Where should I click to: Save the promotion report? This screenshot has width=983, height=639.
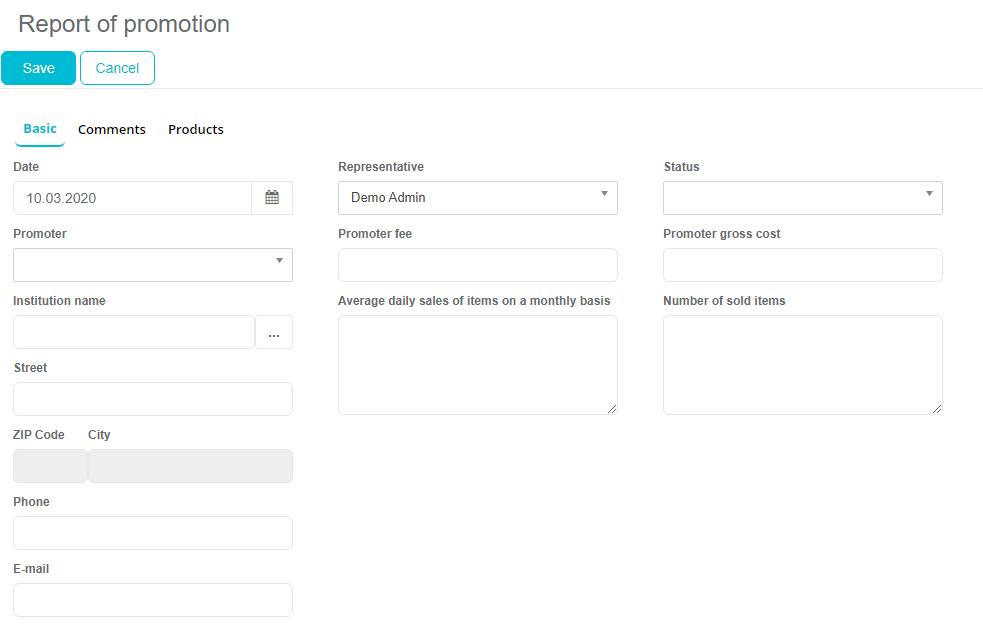38,68
